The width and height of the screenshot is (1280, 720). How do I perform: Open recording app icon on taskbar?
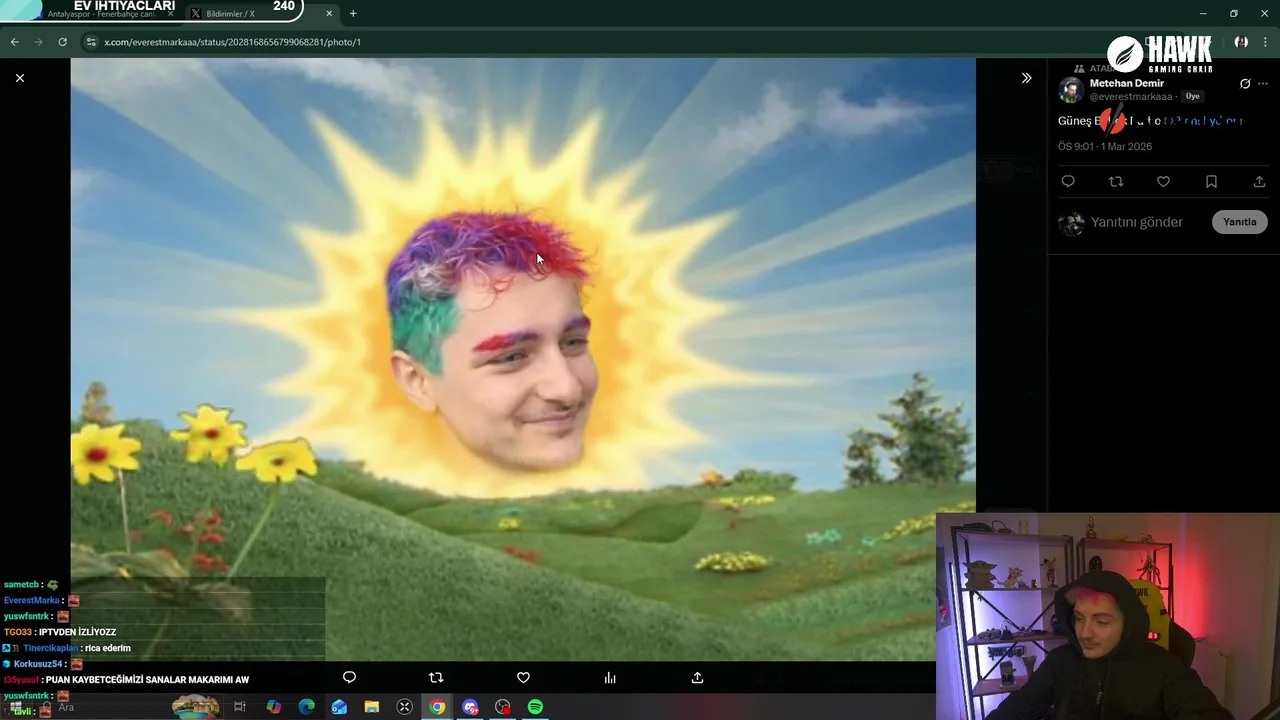pos(503,707)
